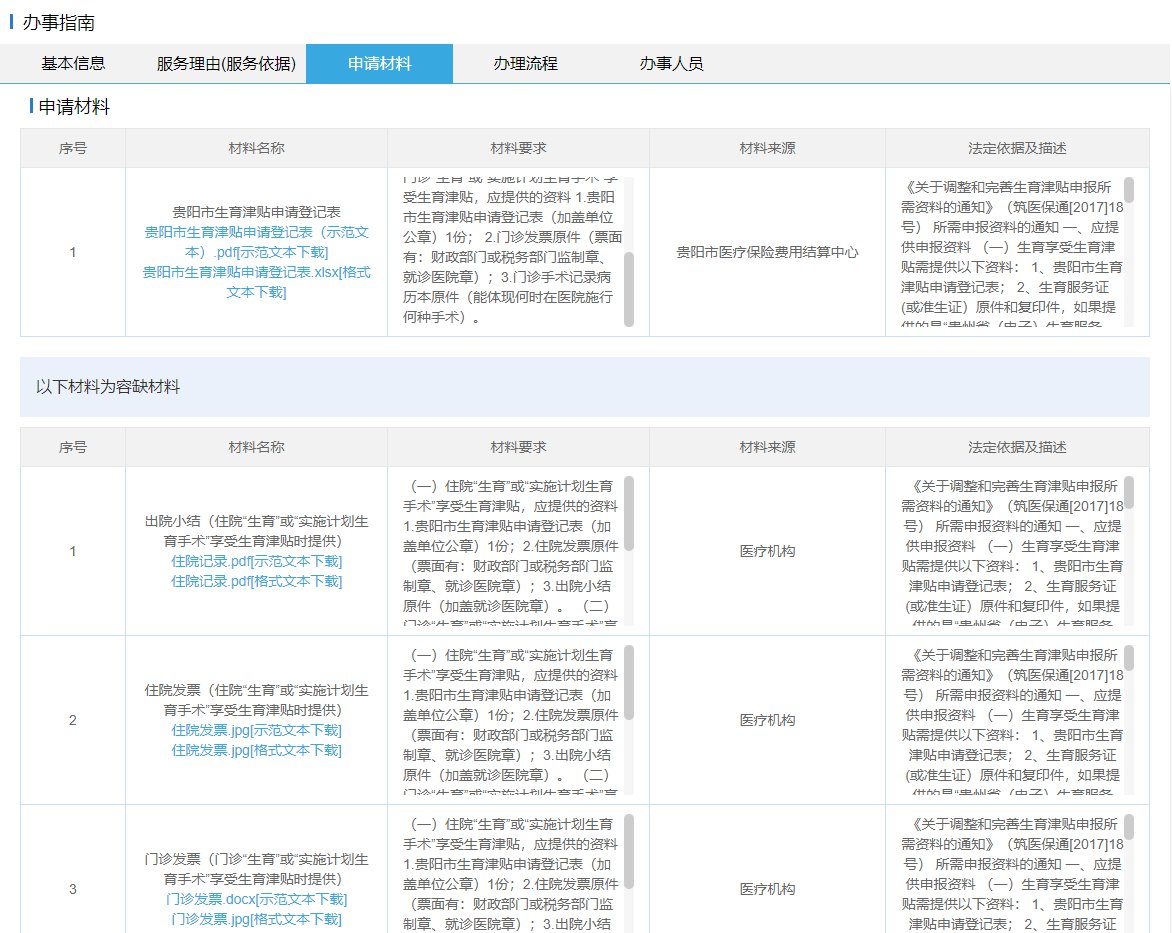Go to the 办理流程 tab

(525, 64)
